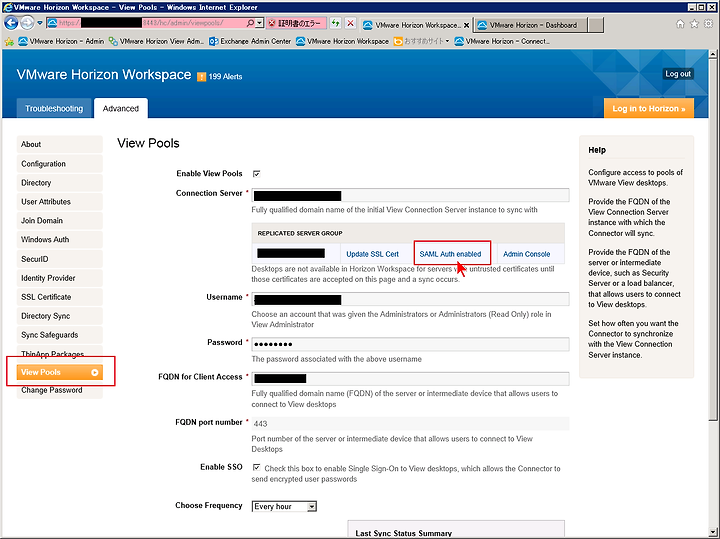Click the Add to Favorites bar star icon
720x539 pixels.
[x=9, y=41]
